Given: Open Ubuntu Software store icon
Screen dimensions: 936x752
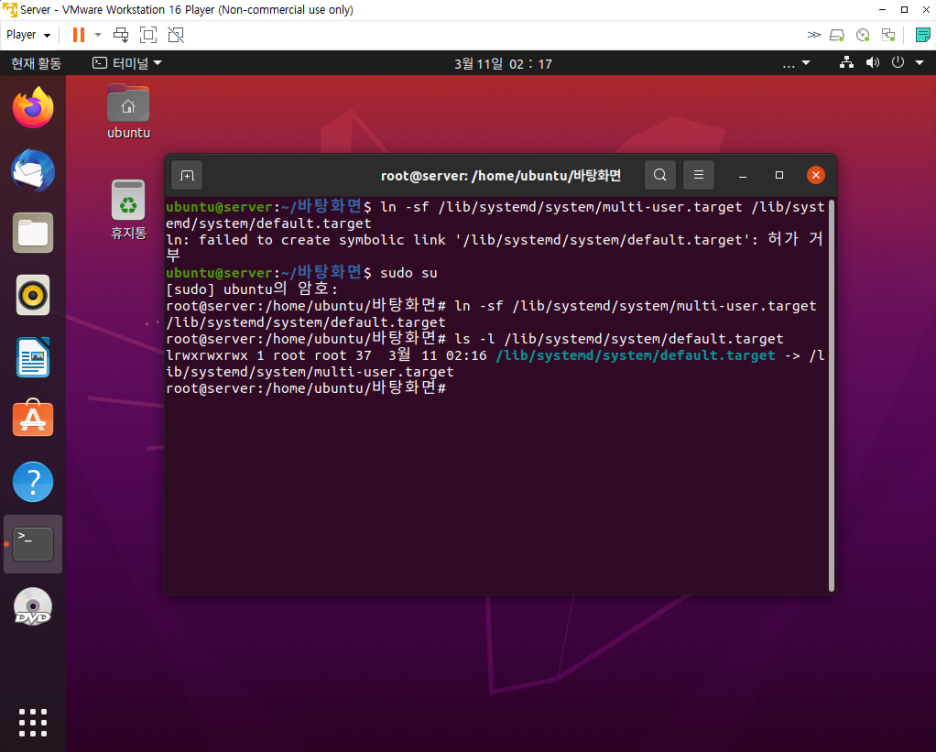Looking at the screenshot, I should pos(33,419).
